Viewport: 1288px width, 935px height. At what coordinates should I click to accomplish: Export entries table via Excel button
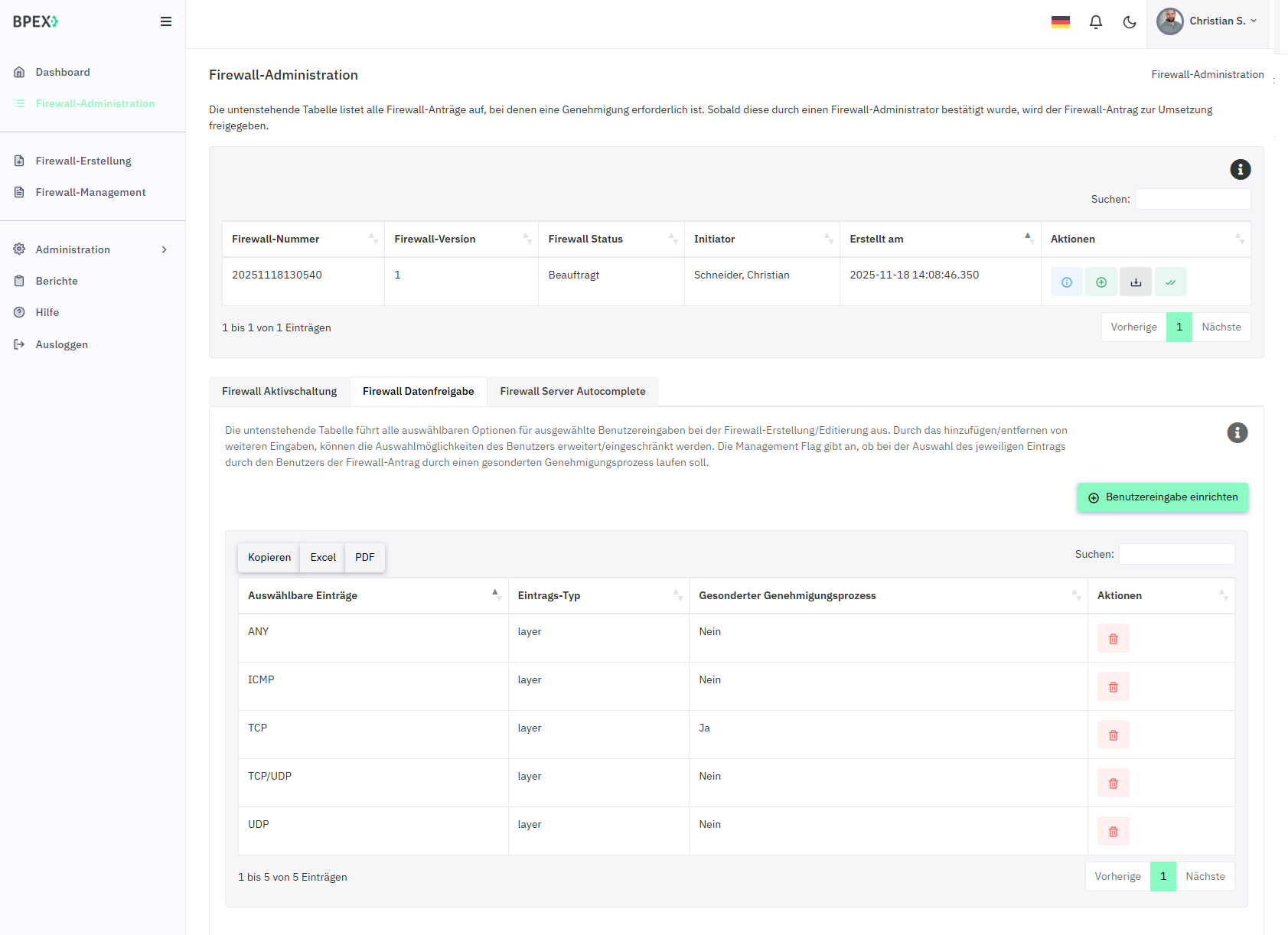[x=322, y=558]
